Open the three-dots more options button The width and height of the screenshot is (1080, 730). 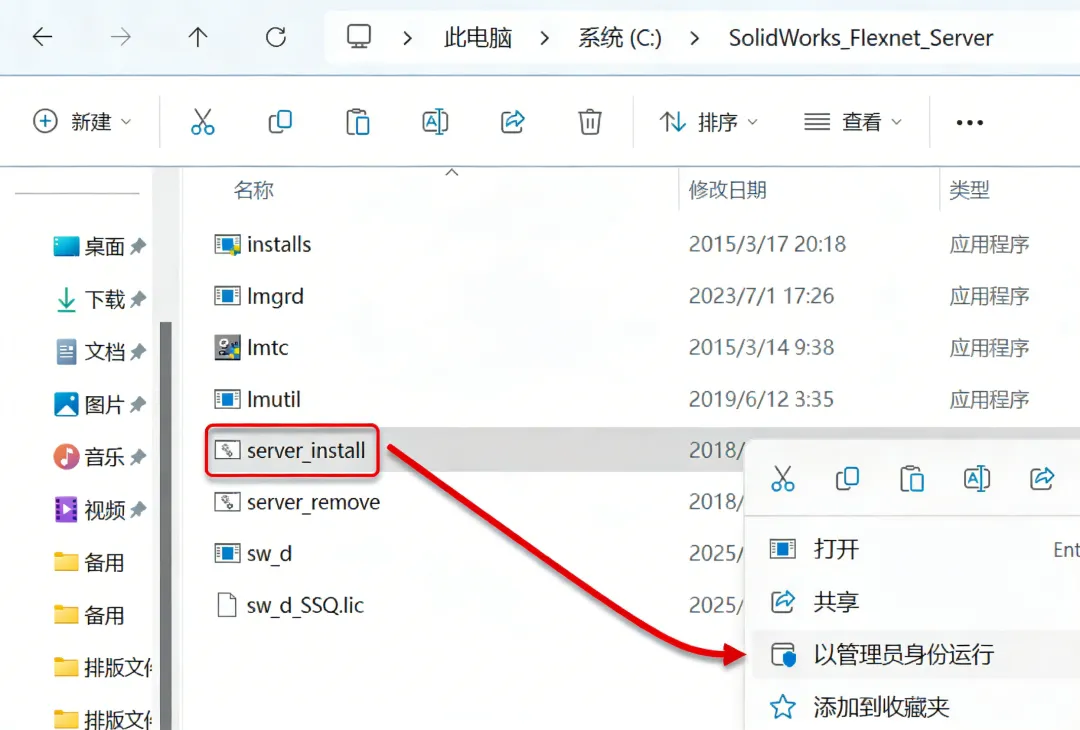(x=969, y=123)
